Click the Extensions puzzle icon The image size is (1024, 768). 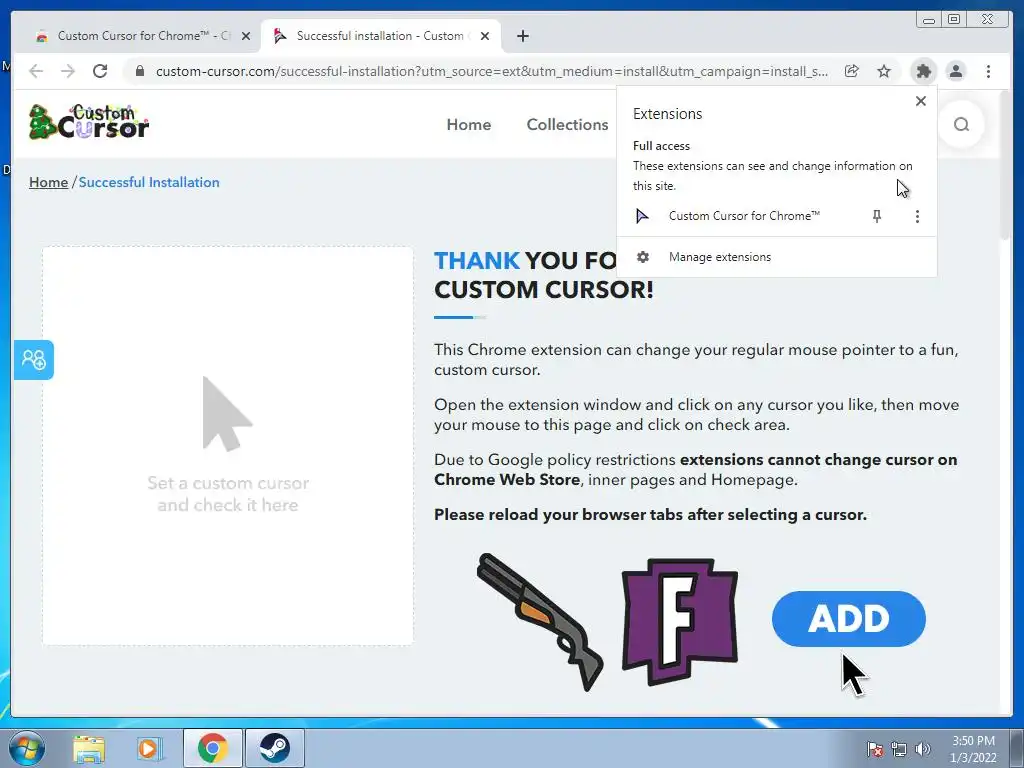pyautogui.click(x=923, y=71)
